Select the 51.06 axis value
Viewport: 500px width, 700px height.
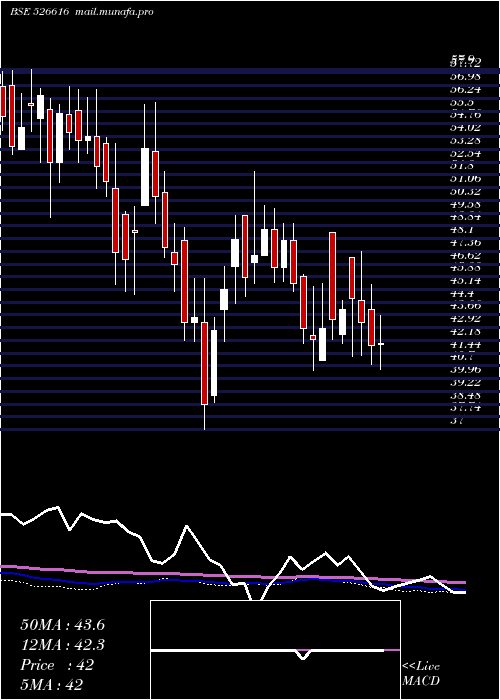click(465, 179)
